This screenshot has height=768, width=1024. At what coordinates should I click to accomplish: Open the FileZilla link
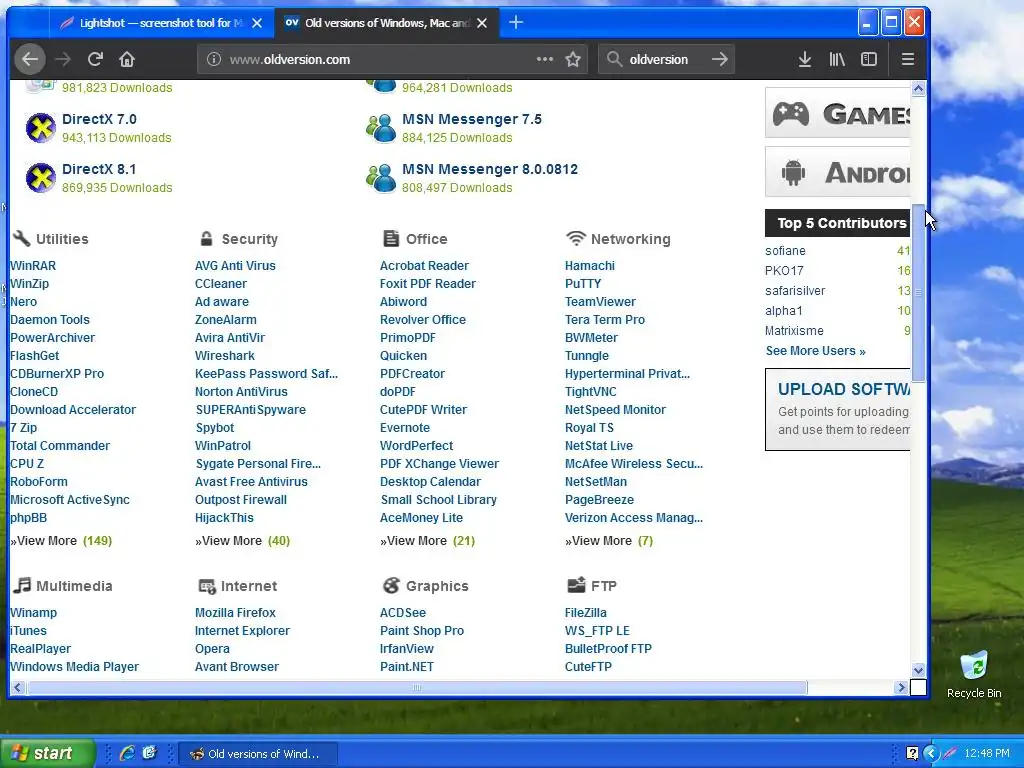[x=586, y=613]
